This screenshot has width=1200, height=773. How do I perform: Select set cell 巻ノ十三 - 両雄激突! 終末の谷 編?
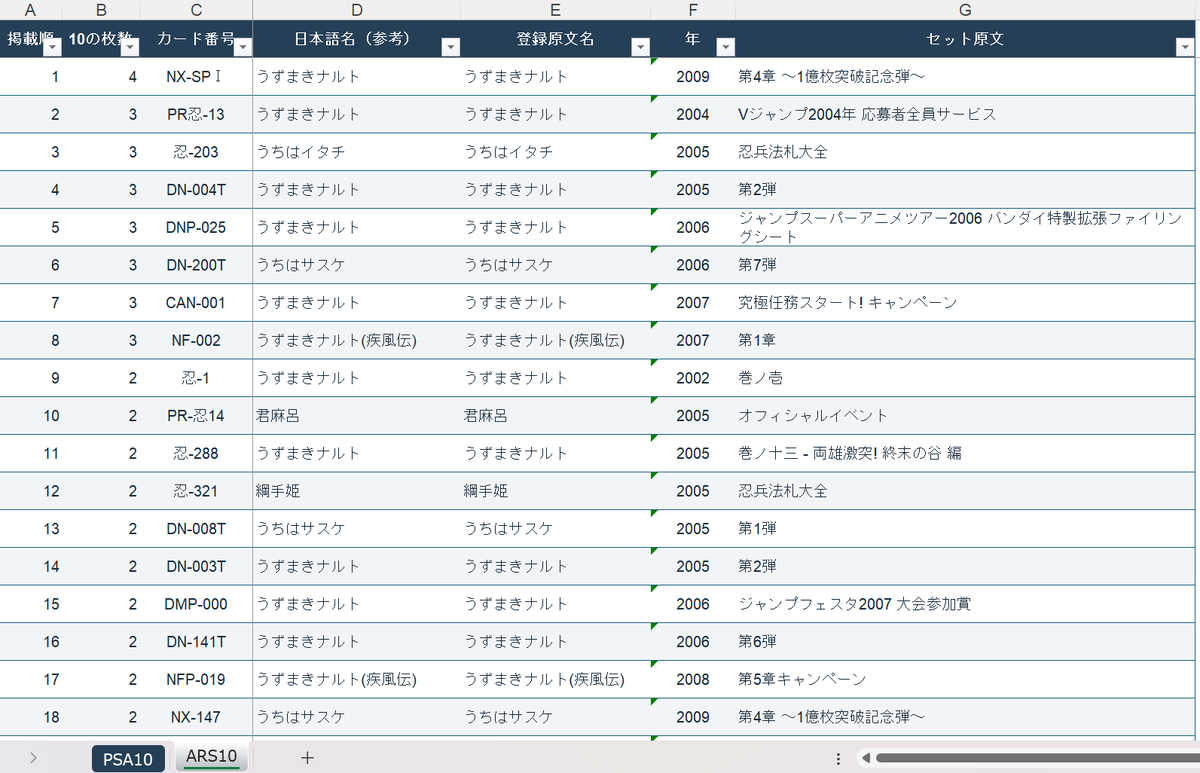click(x=965, y=453)
